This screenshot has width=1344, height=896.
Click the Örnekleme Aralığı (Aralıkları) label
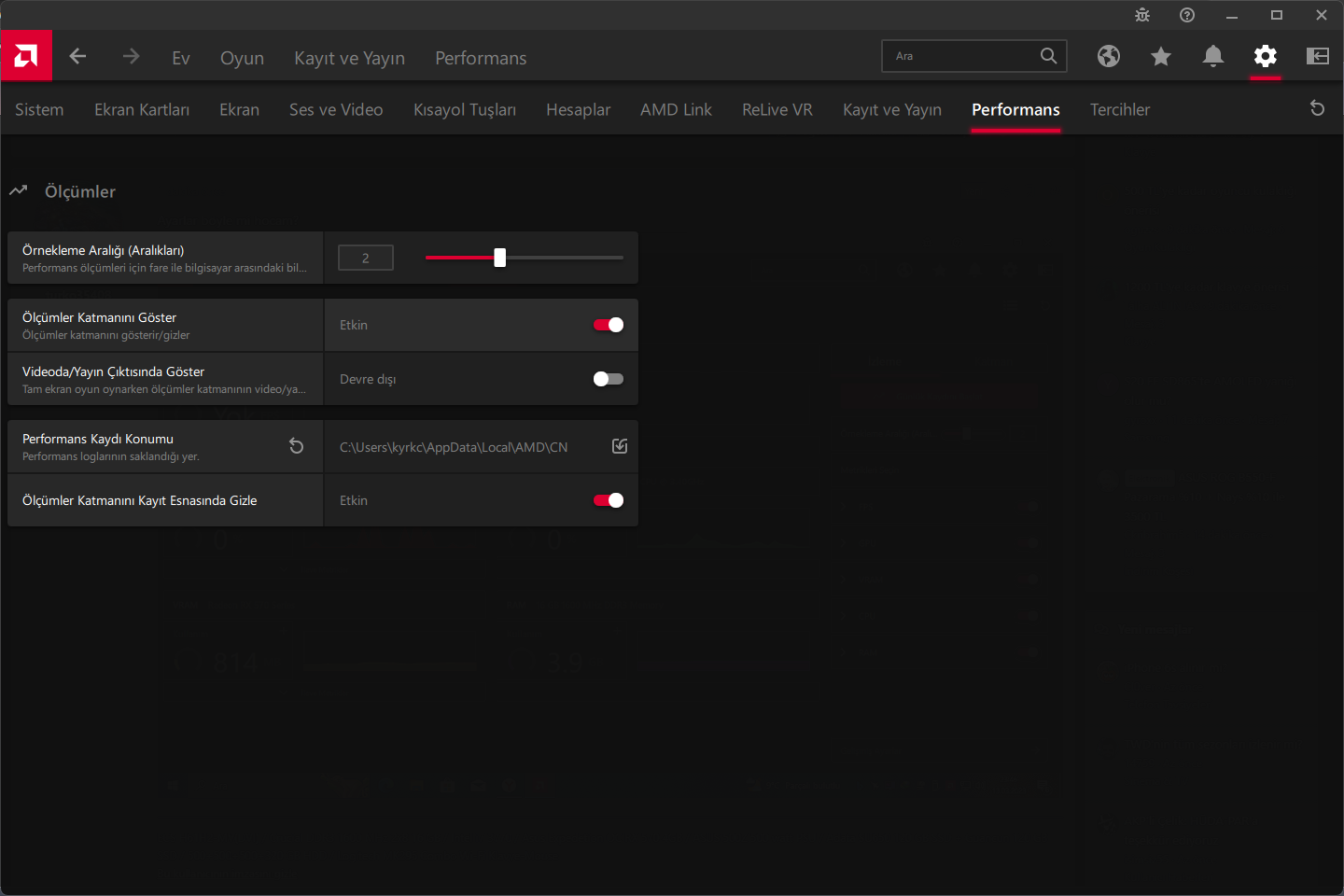coord(103,250)
